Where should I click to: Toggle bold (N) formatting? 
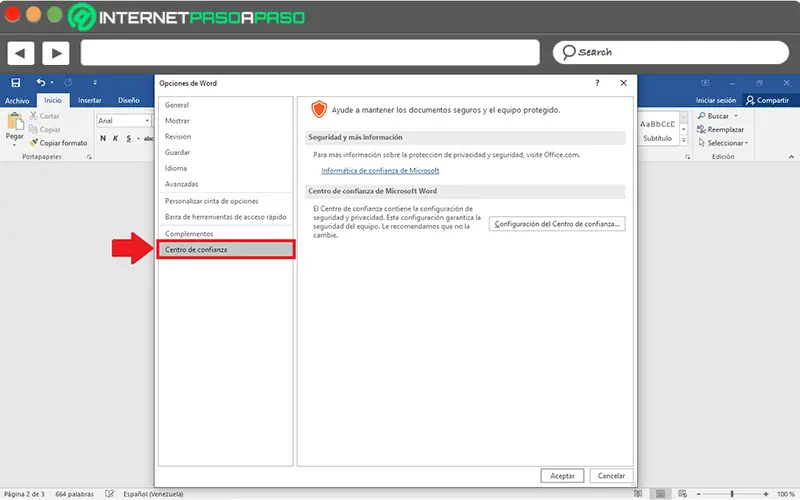pyautogui.click(x=103, y=138)
